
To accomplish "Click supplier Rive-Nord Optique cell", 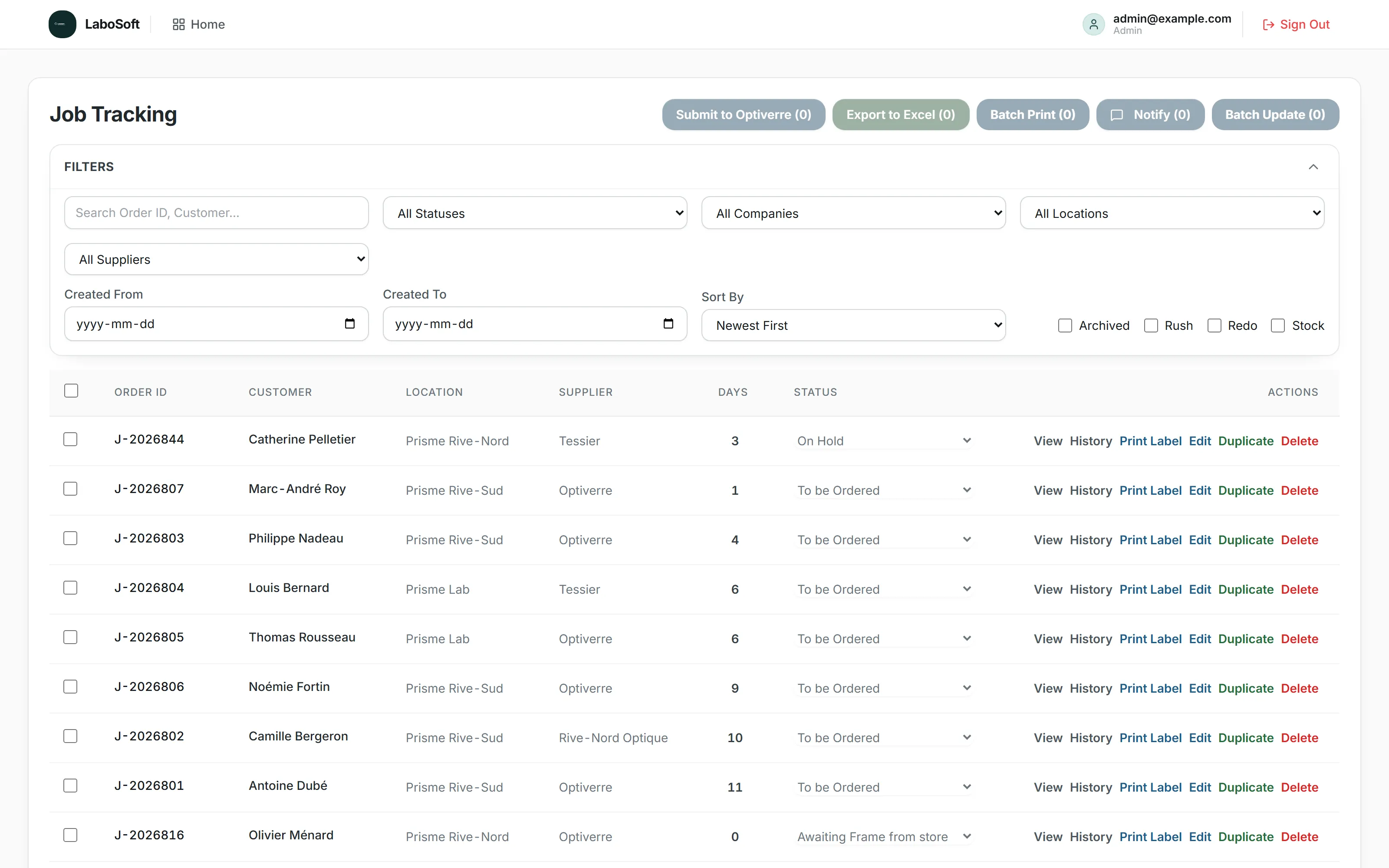I will tap(613, 738).
